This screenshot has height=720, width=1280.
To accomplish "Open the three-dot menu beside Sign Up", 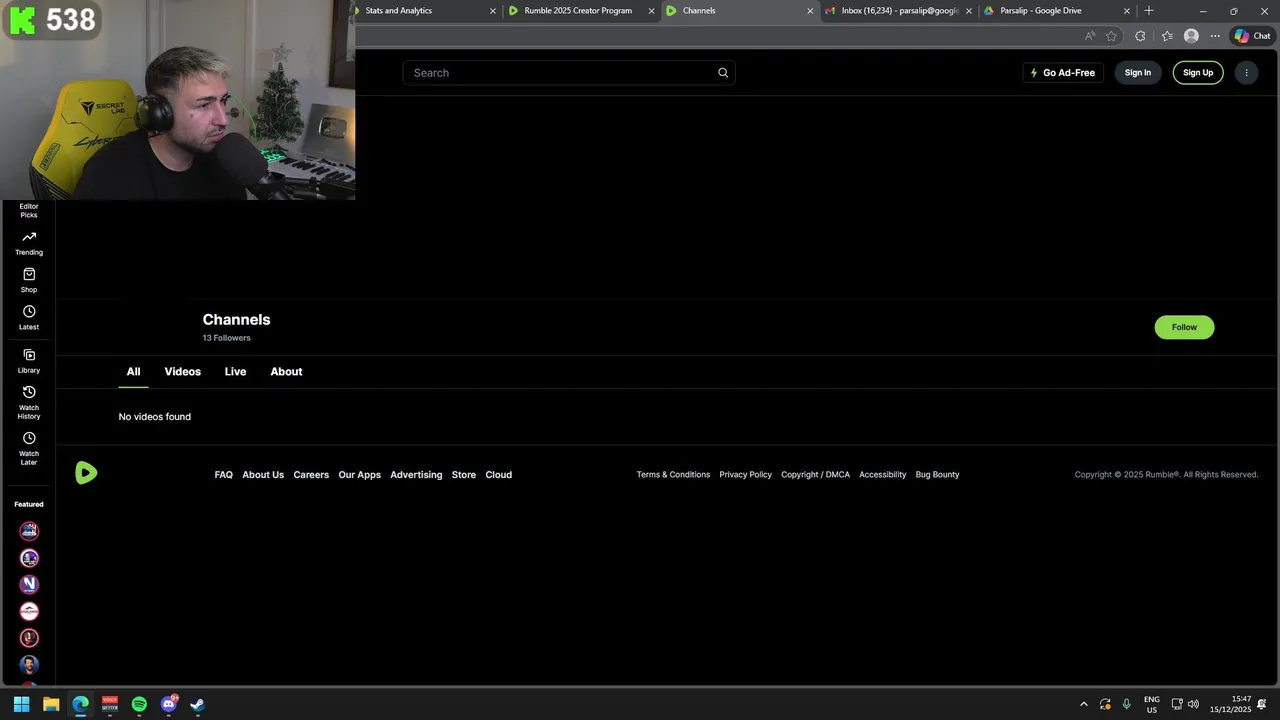I will pyautogui.click(x=1246, y=73).
